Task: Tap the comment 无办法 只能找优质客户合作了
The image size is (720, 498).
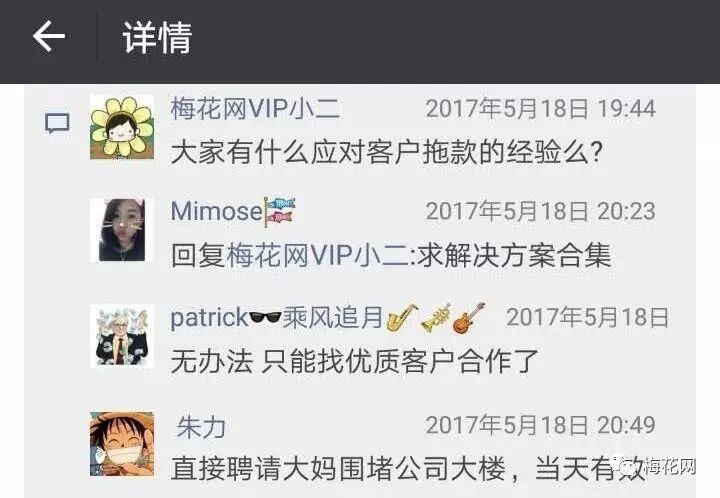Action: tap(354, 362)
